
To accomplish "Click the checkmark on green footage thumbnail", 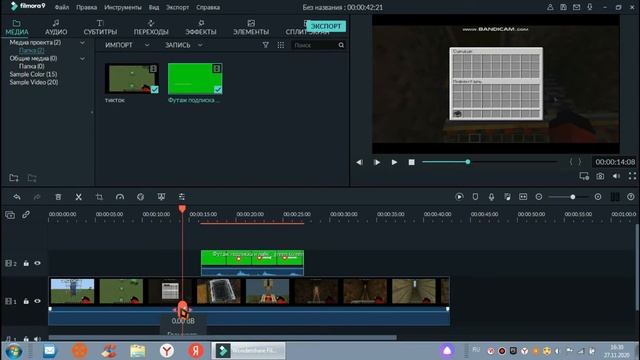I will pos(218,89).
